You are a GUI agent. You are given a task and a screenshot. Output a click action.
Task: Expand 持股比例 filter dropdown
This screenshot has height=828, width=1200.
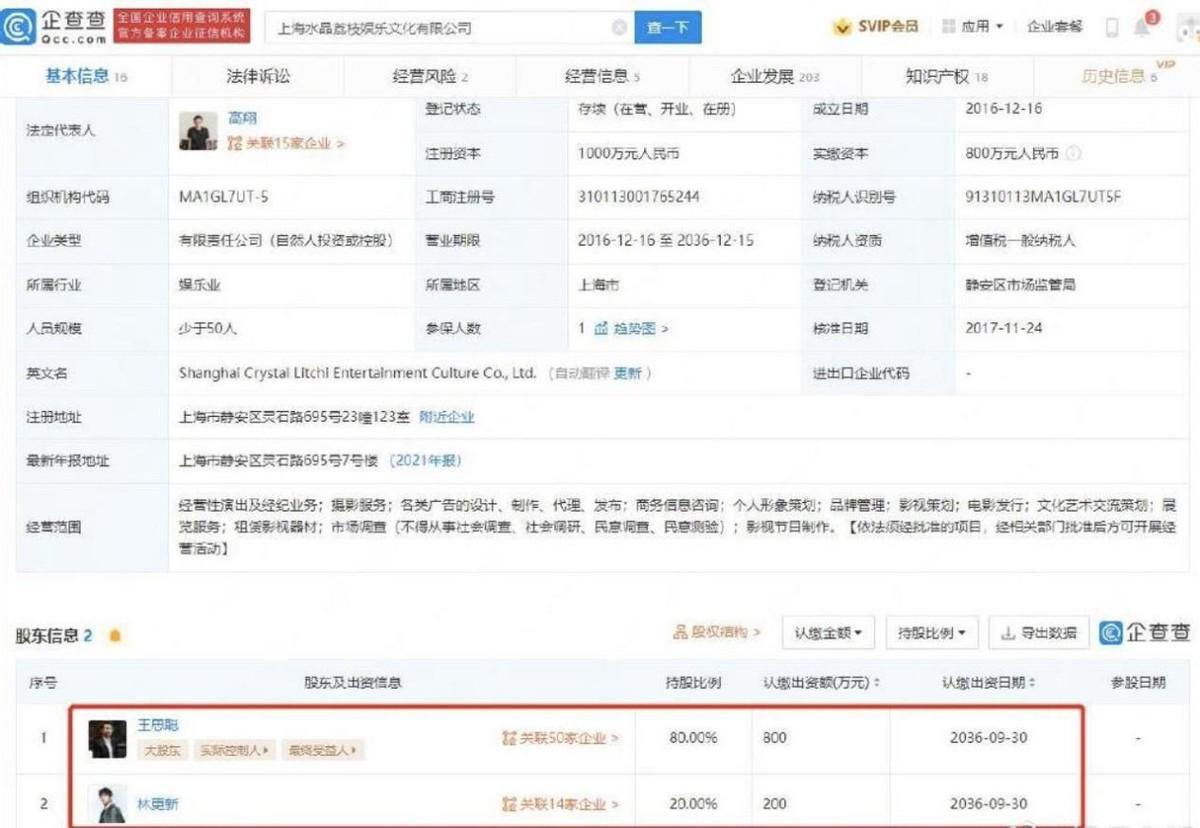click(x=931, y=633)
